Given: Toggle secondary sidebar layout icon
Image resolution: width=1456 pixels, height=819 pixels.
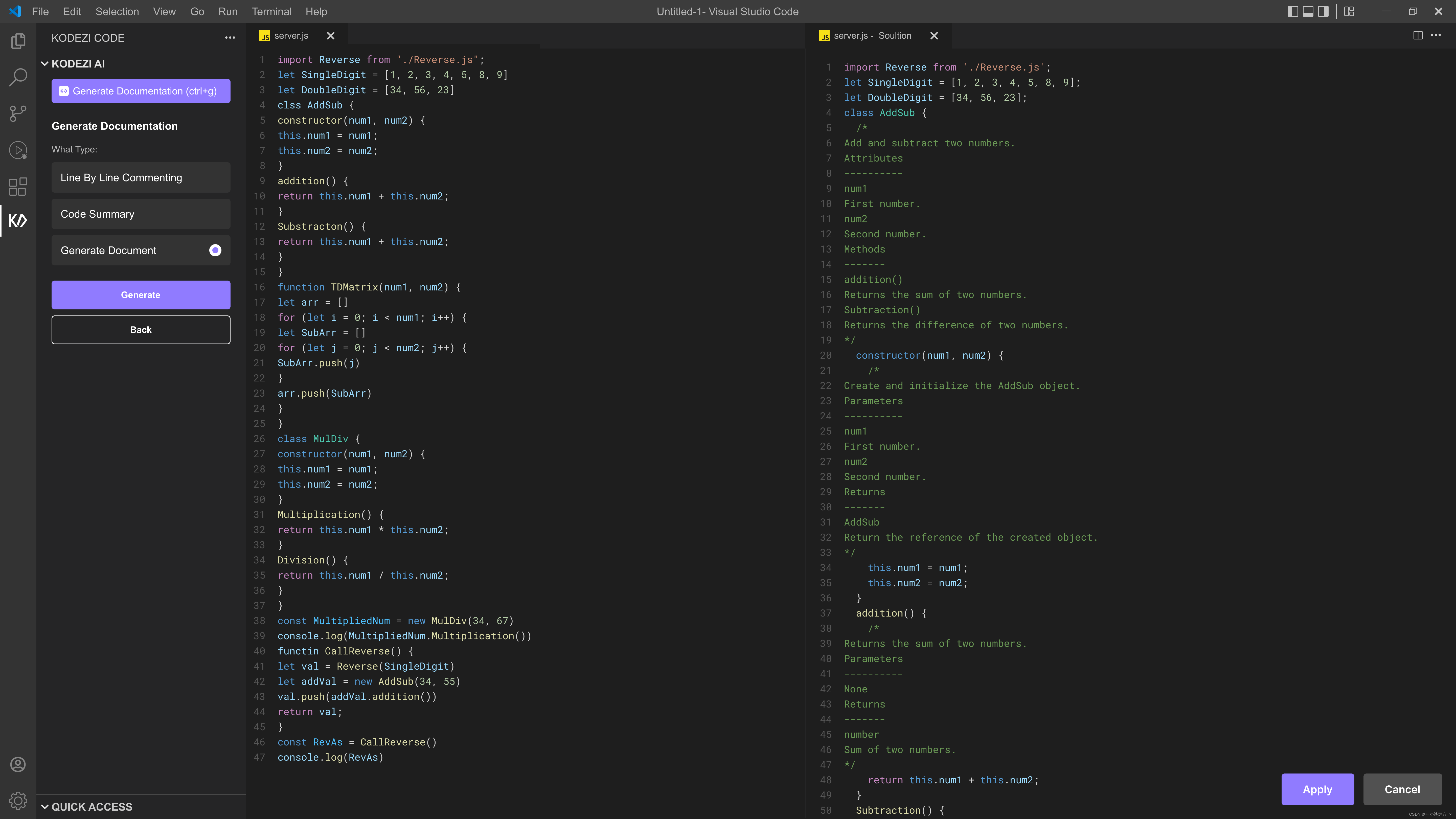Looking at the screenshot, I should tap(1323, 11).
